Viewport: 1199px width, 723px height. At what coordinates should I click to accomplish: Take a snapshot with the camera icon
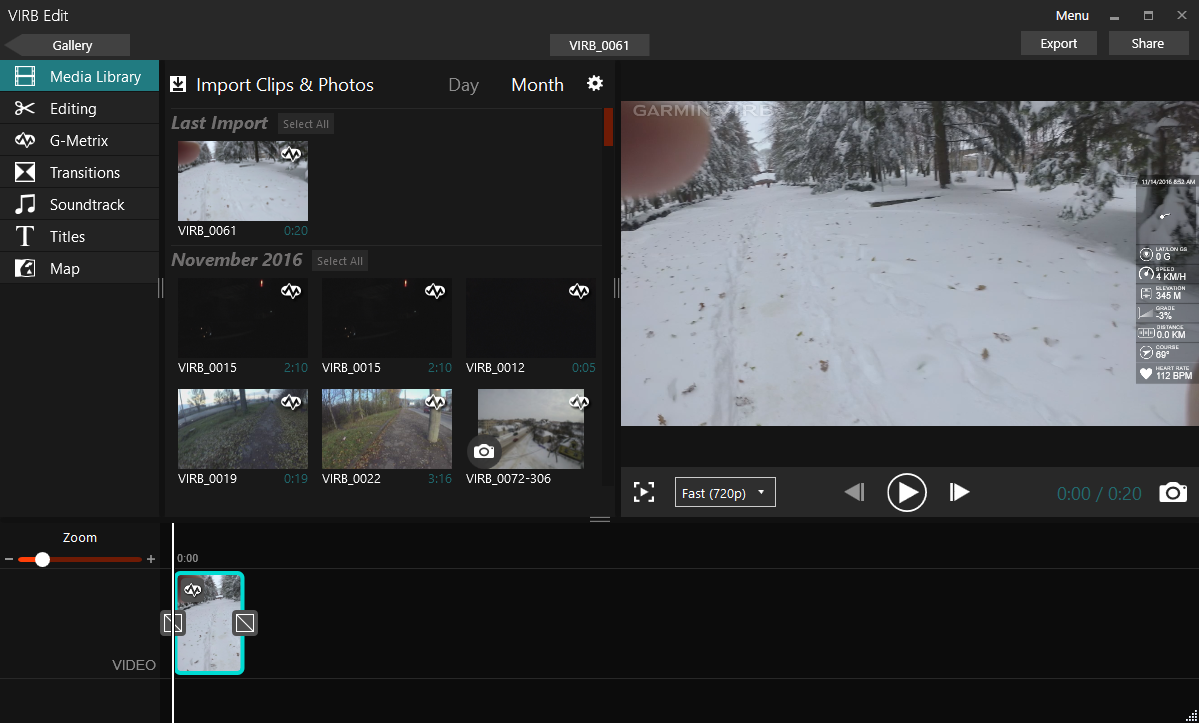click(1172, 492)
